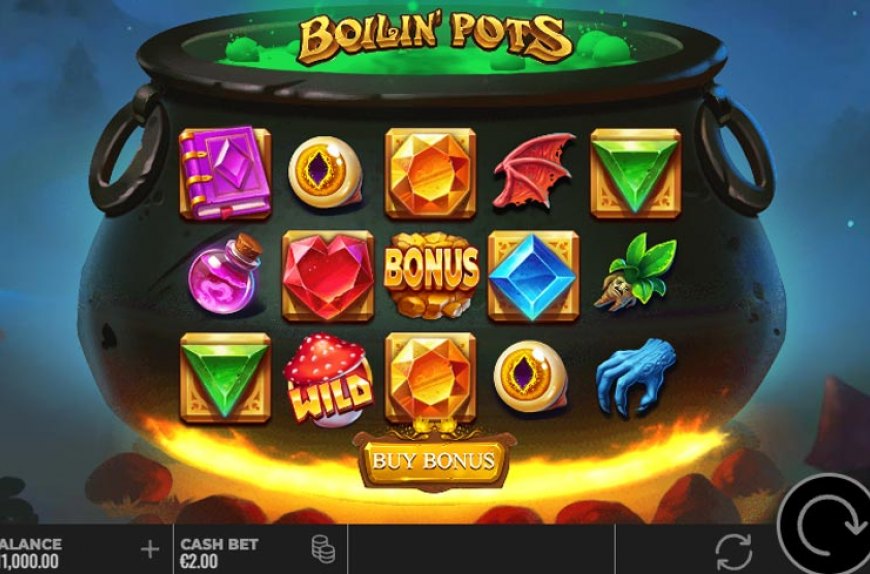The image size is (870, 574).
Task: Select the top row dragon eye symbol
Action: point(325,171)
